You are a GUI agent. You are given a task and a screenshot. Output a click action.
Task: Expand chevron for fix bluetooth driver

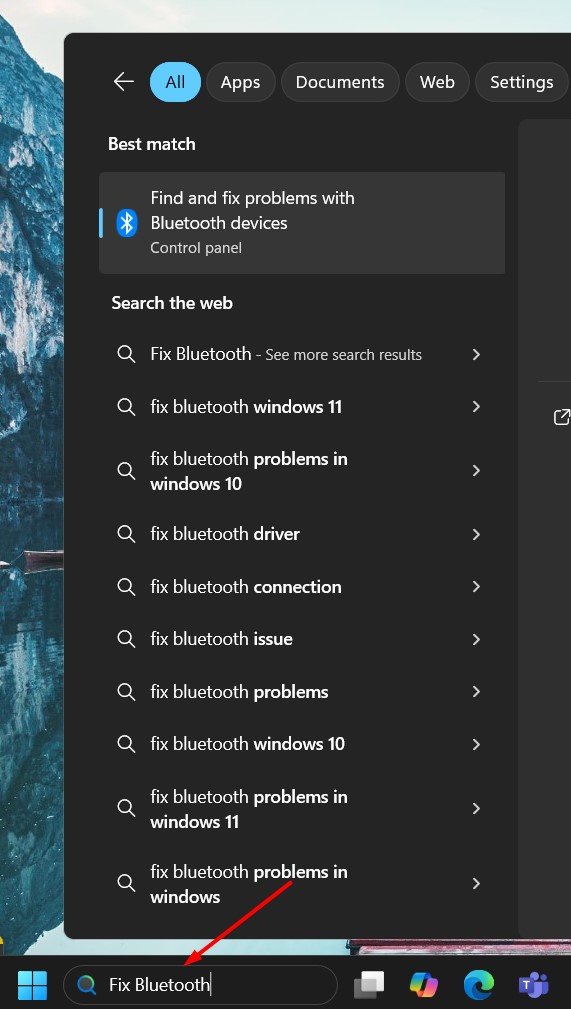click(x=476, y=534)
